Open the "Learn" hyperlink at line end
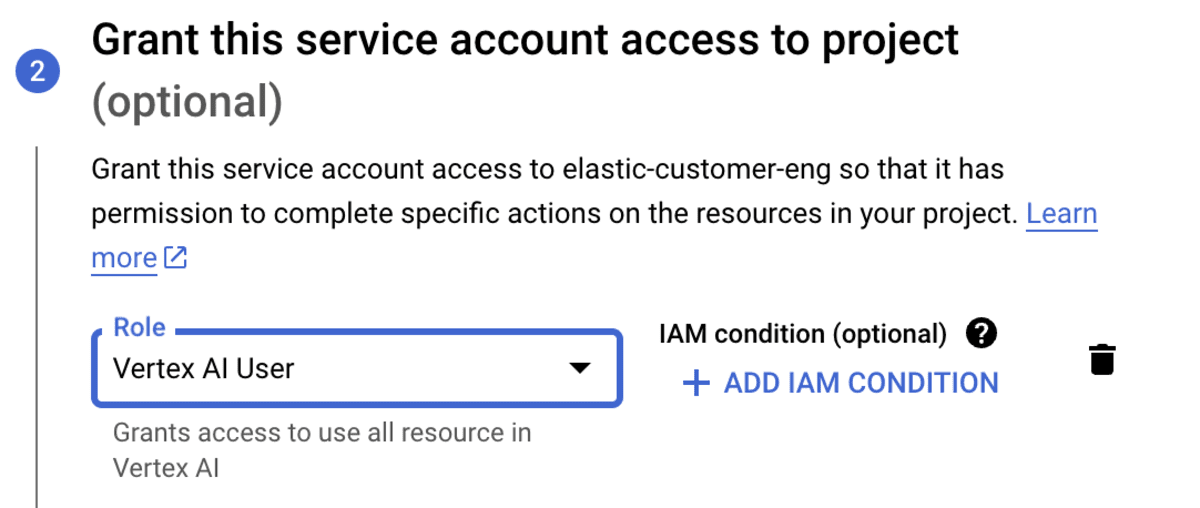The width and height of the screenshot is (1200, 508). point(1061,213)
